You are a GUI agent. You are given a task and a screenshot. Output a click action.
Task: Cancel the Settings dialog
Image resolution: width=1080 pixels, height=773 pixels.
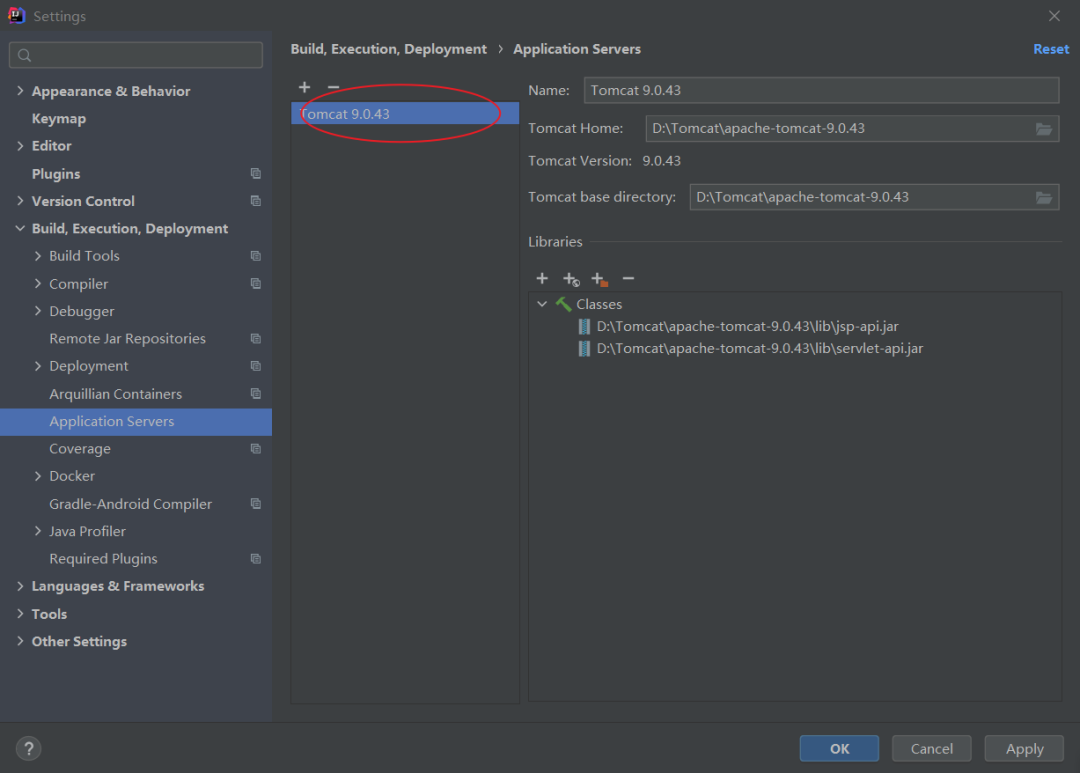931,749
